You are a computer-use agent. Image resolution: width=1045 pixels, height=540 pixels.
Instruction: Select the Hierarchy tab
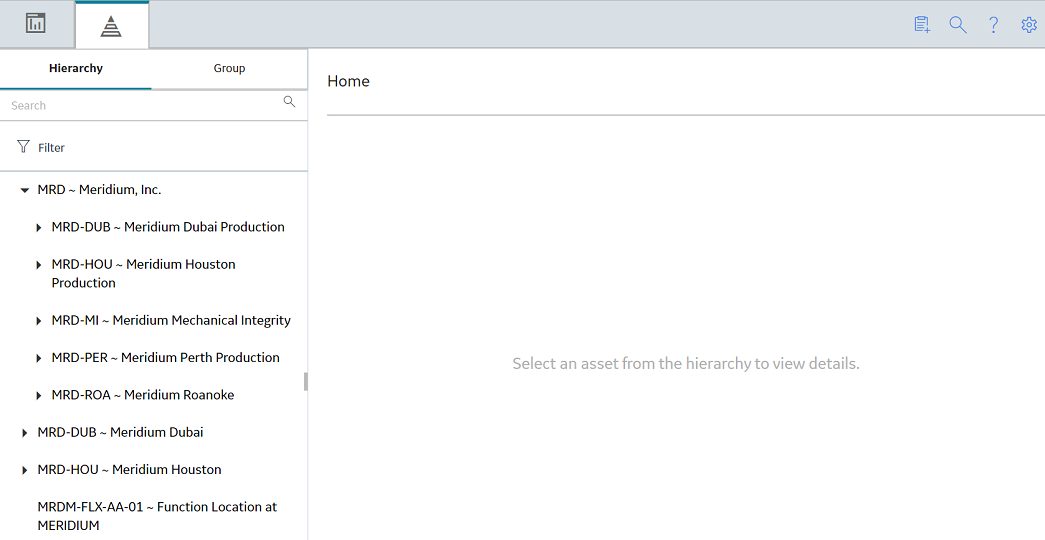click(76, 68)
